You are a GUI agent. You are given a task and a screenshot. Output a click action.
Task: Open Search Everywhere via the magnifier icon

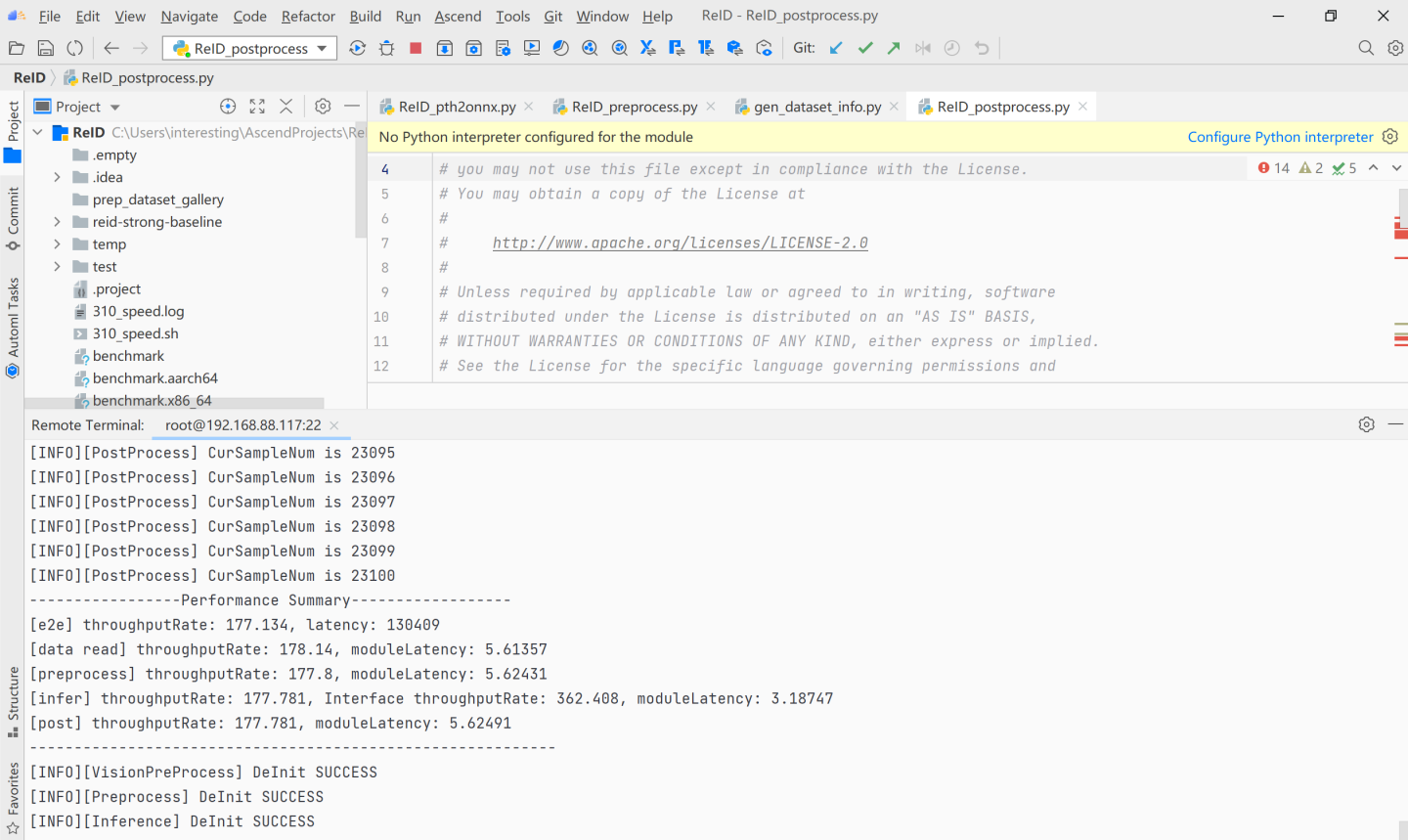(x=1366, y=47)
